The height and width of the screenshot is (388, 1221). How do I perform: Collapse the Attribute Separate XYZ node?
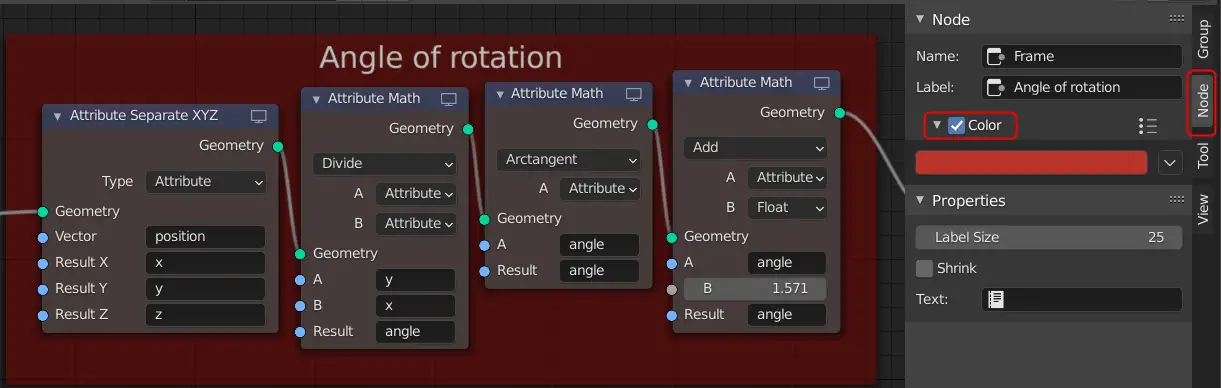click(56, 116)
